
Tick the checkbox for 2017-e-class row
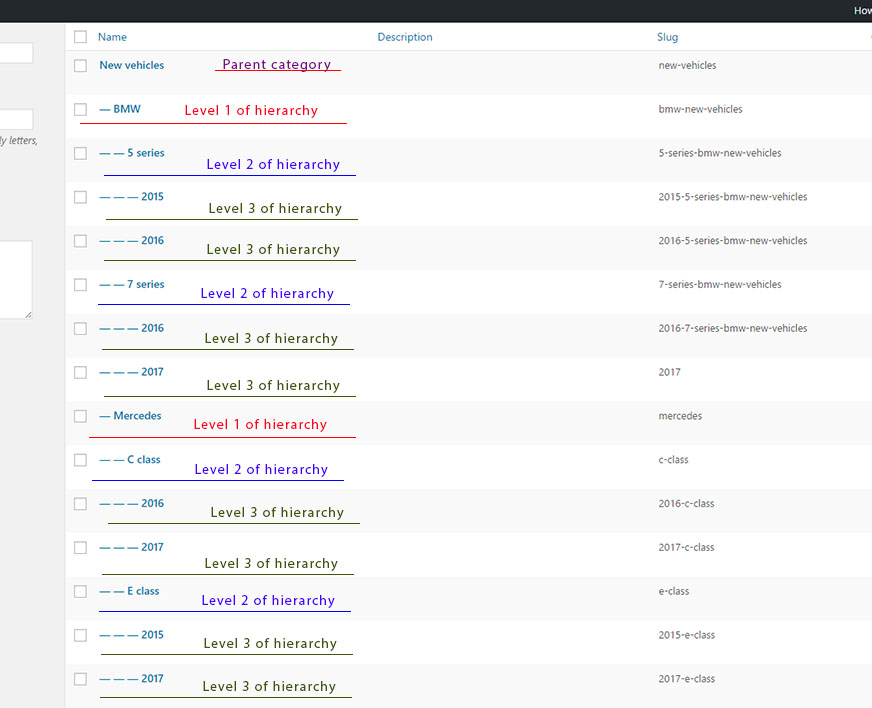coord(81,679)
